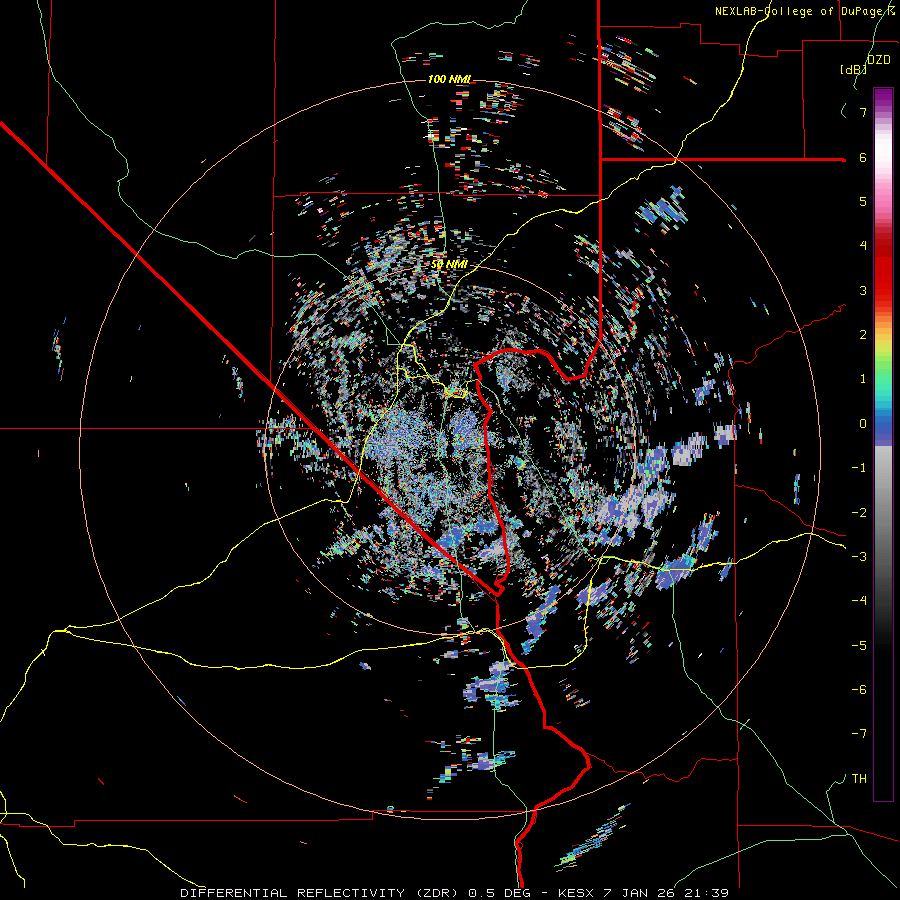Viewport: 900px width, 900px height.
Task: Click the '3' value on the scale
Action: tap(863, 290)
